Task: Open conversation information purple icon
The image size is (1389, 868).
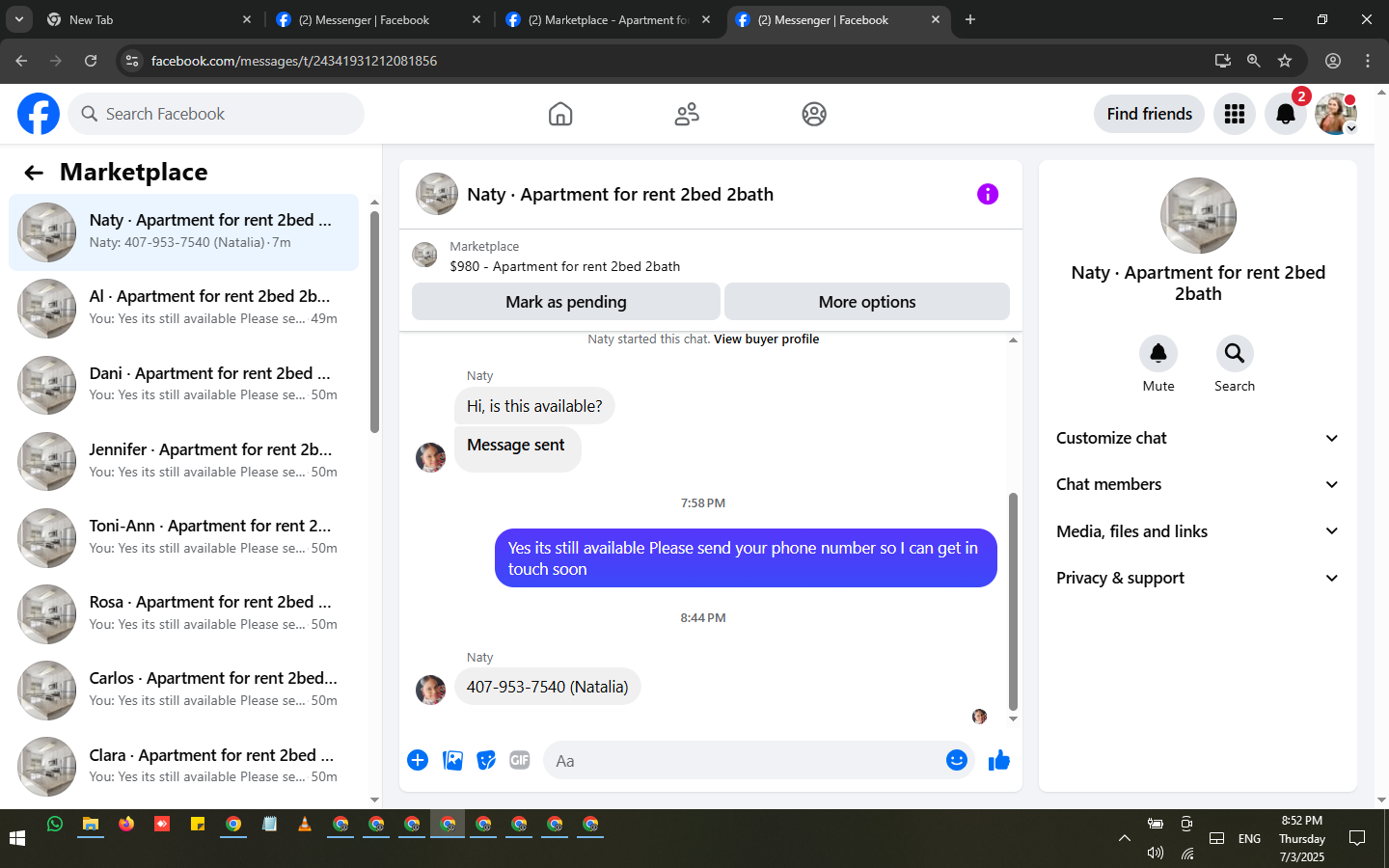Action: [x=988, y=194]
